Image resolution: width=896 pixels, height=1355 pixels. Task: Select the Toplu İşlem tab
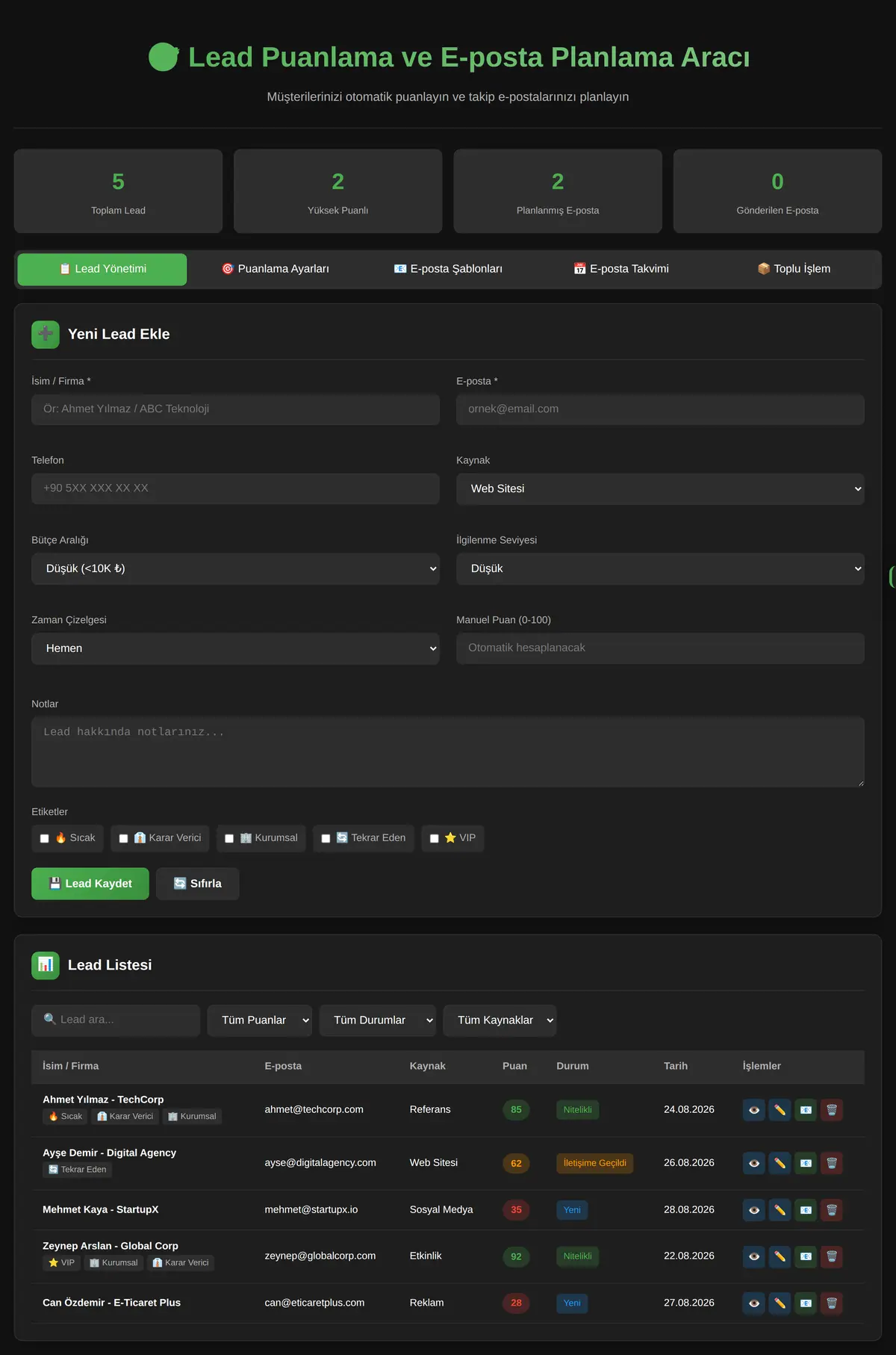794,269
